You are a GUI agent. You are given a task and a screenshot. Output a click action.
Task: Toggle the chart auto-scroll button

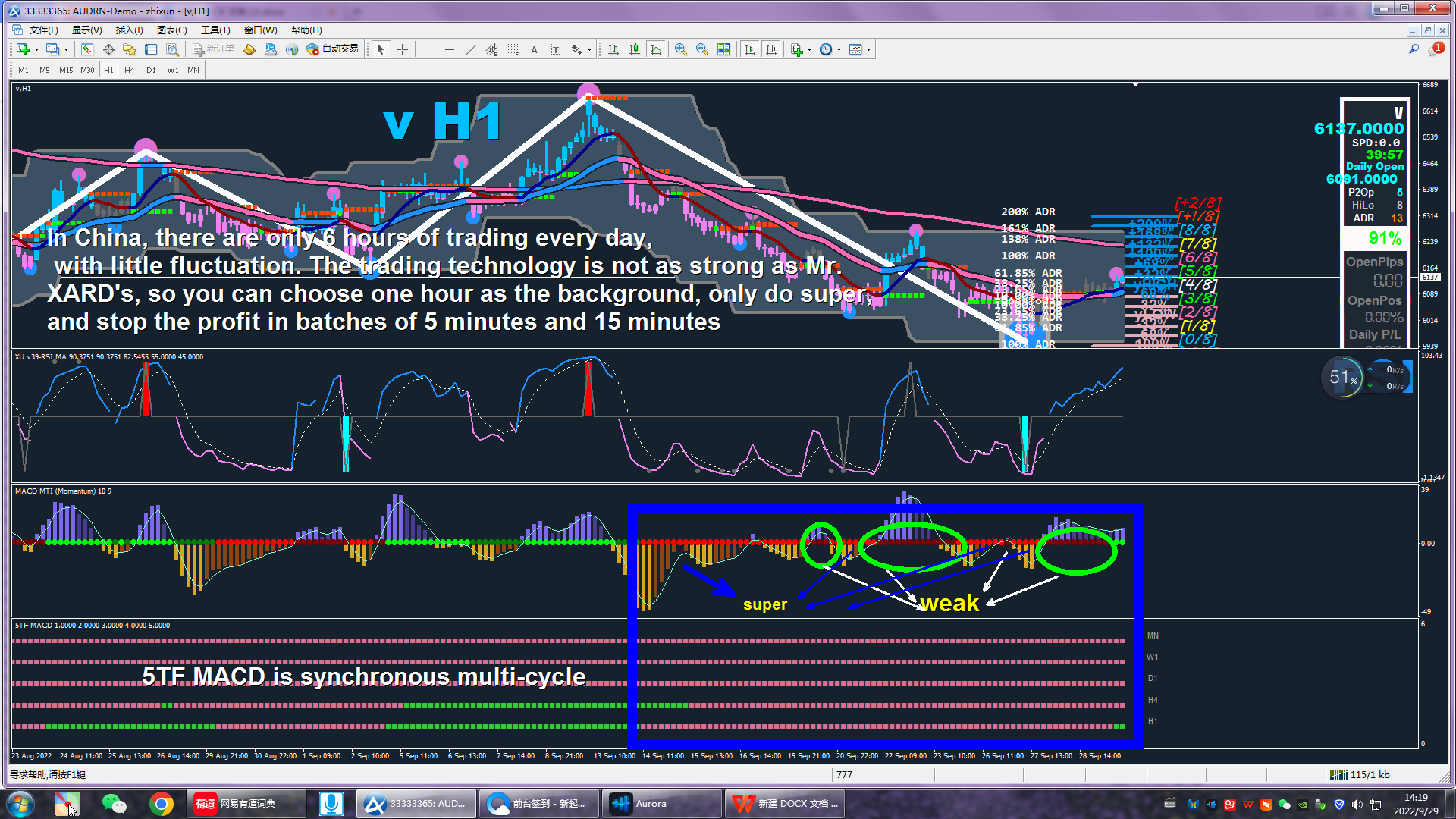750,49
